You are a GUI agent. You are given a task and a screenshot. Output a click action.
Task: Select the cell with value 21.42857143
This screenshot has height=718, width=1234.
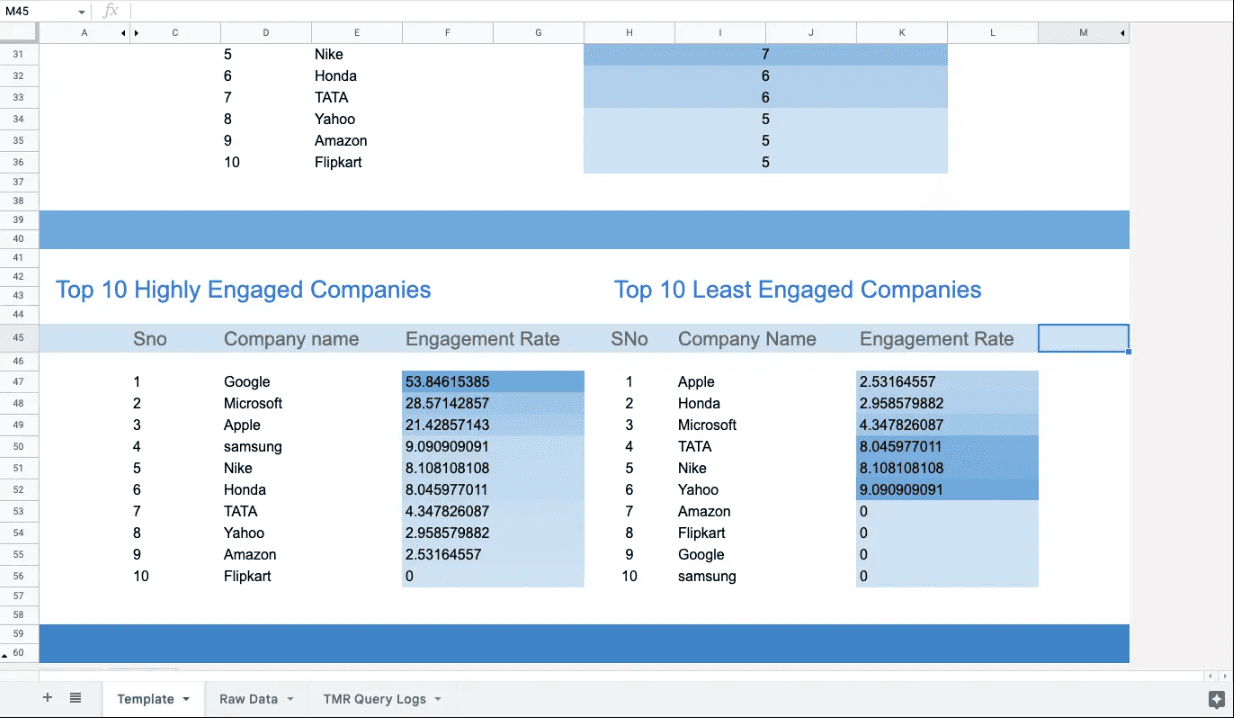click(x=493, y=425)
